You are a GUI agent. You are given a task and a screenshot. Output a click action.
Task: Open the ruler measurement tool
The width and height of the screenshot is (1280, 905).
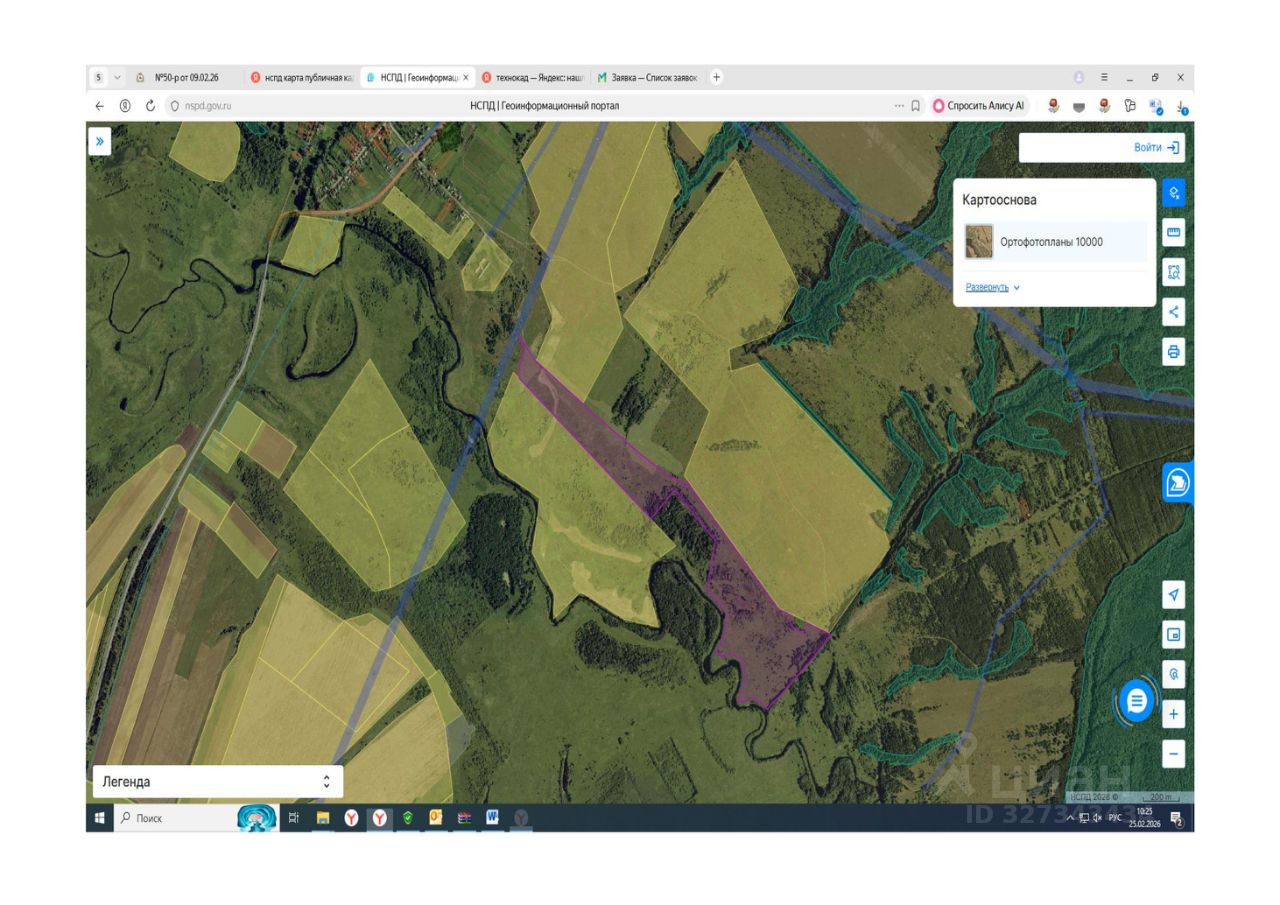tap(1174, 232)
